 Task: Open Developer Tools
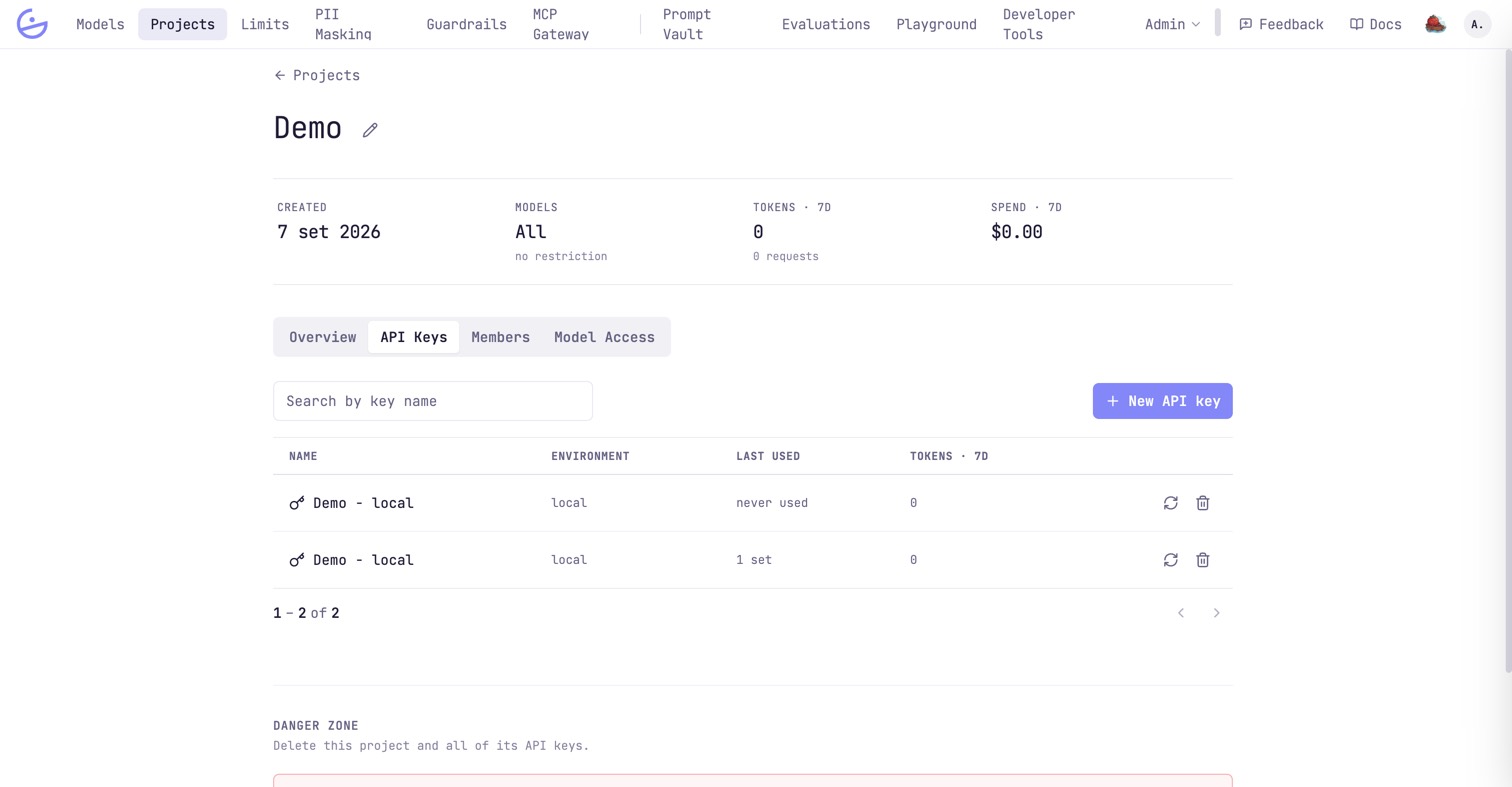pyautogui.click(x=1039, y=24)
